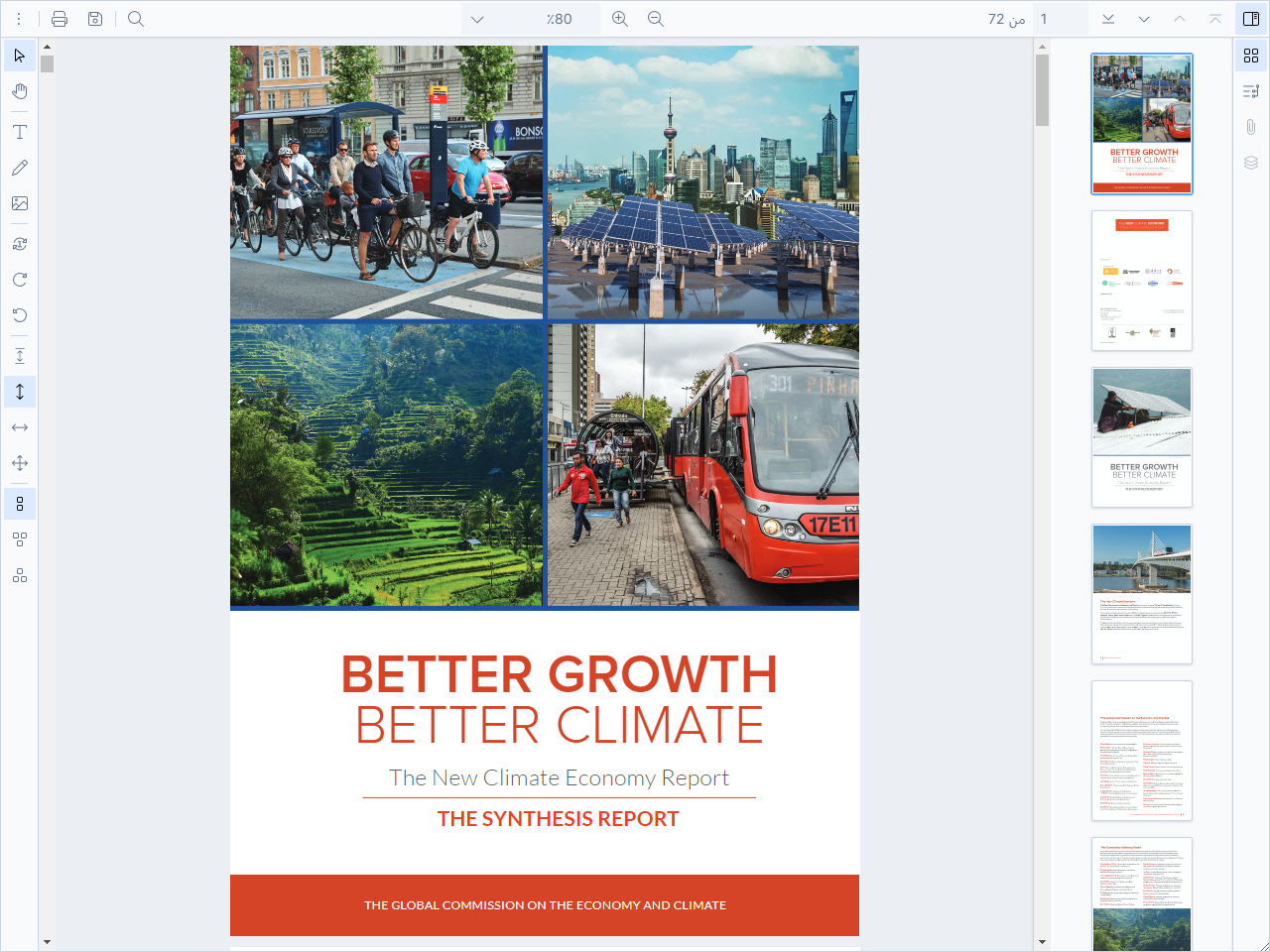Enable single page vertical scrolling mode

click(20, 504)
